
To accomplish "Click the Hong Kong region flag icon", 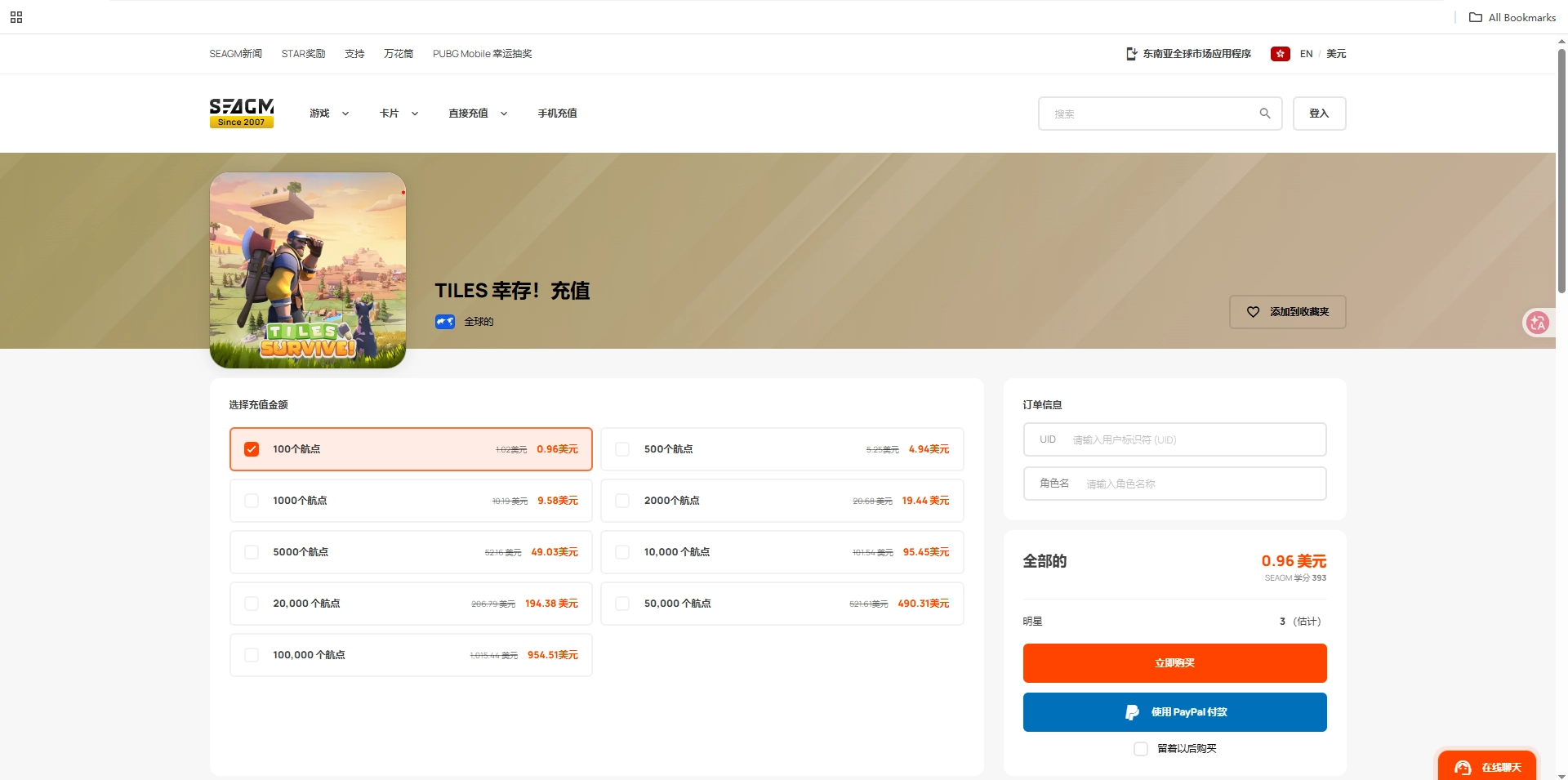I will (x=1280, y=54).
